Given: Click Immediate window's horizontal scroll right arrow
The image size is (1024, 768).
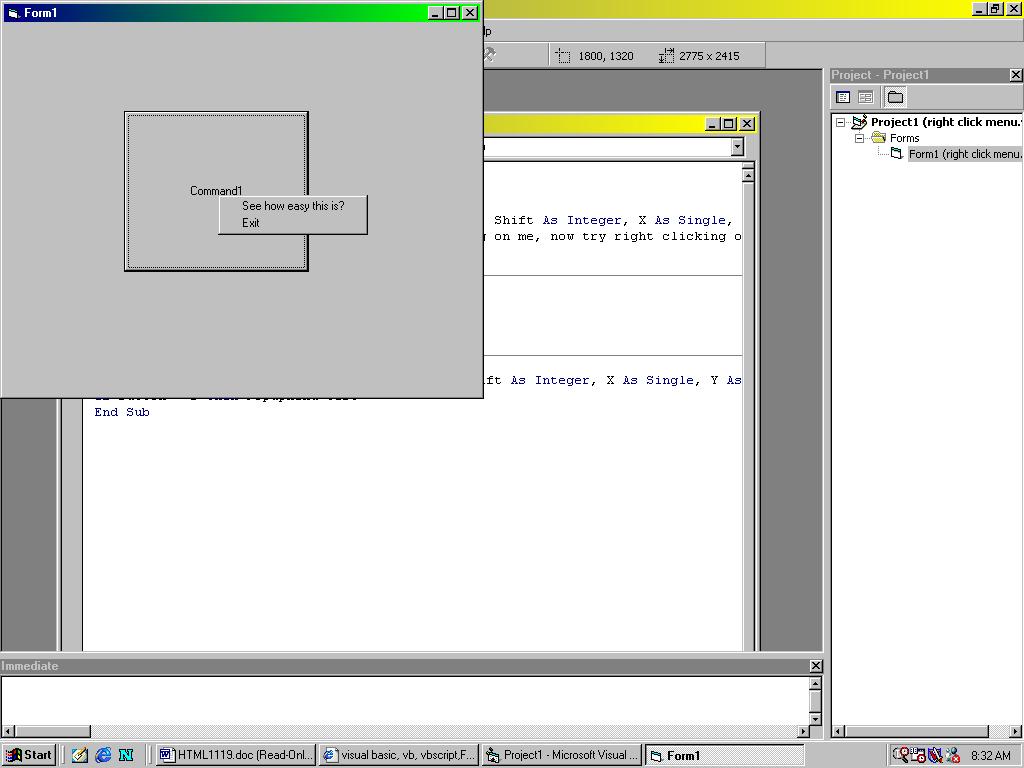Looking at the screenshot, I should [803, 731].
